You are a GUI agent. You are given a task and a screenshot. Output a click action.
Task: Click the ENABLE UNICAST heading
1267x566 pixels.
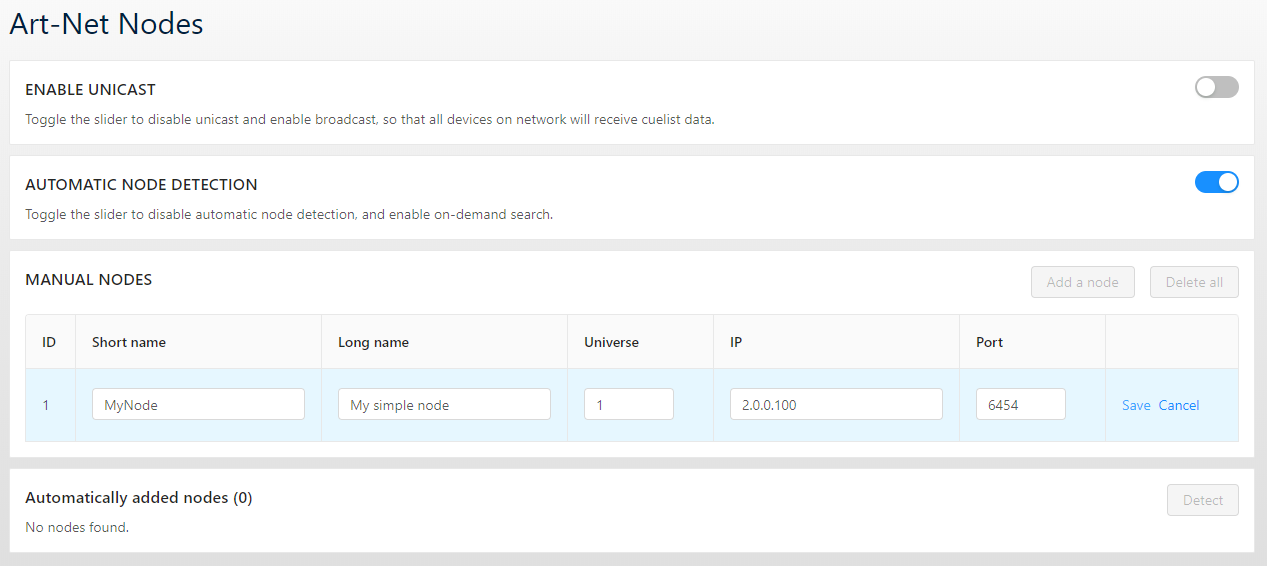[90, 90]
